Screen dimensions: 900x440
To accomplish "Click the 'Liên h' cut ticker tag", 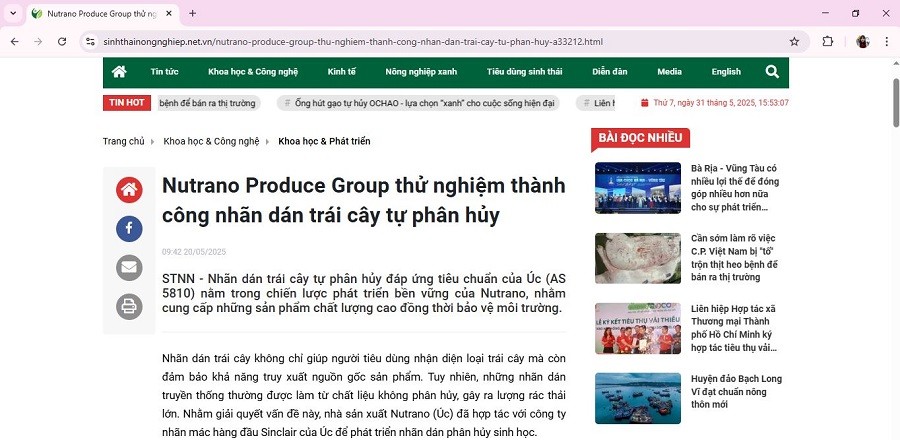I will 596,103.
